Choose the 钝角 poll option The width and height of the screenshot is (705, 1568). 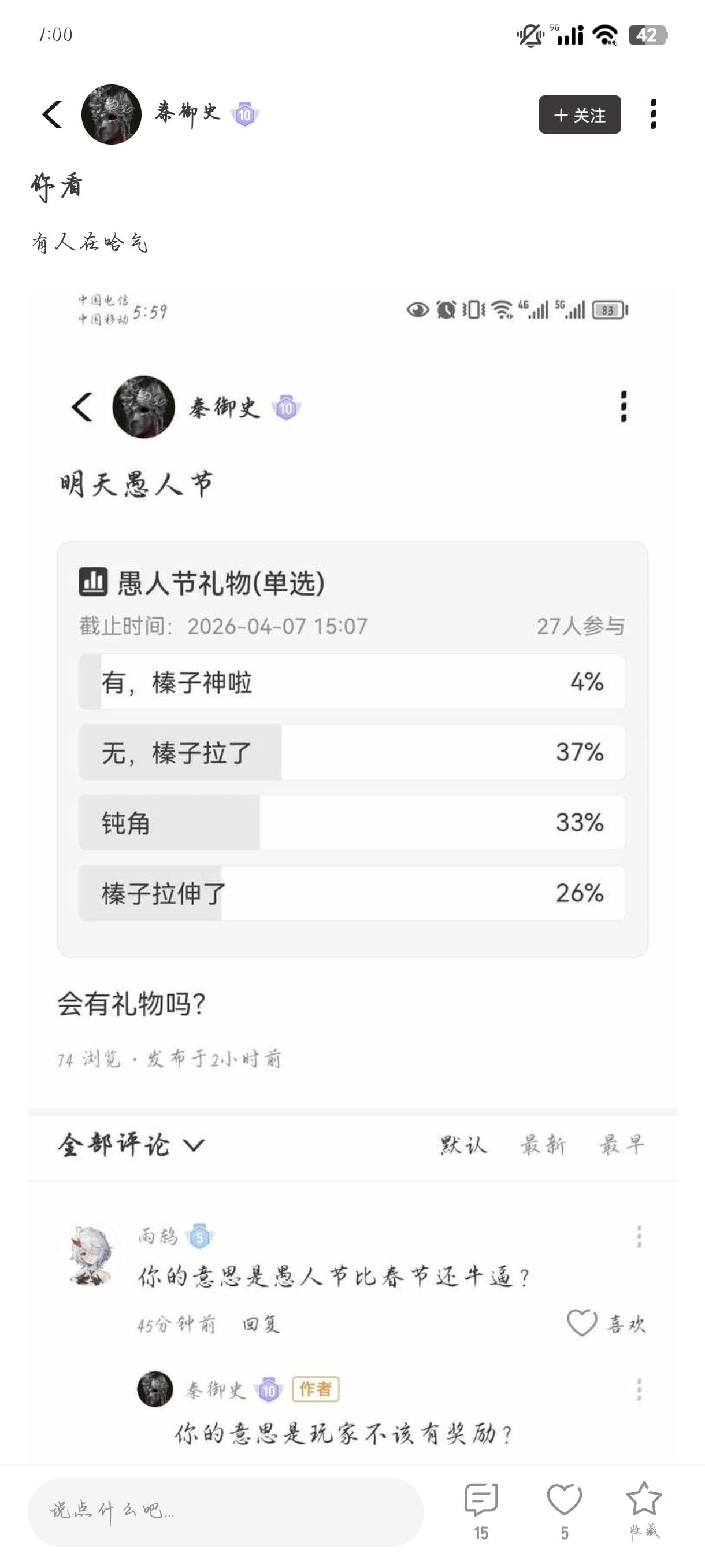point(351,822)
